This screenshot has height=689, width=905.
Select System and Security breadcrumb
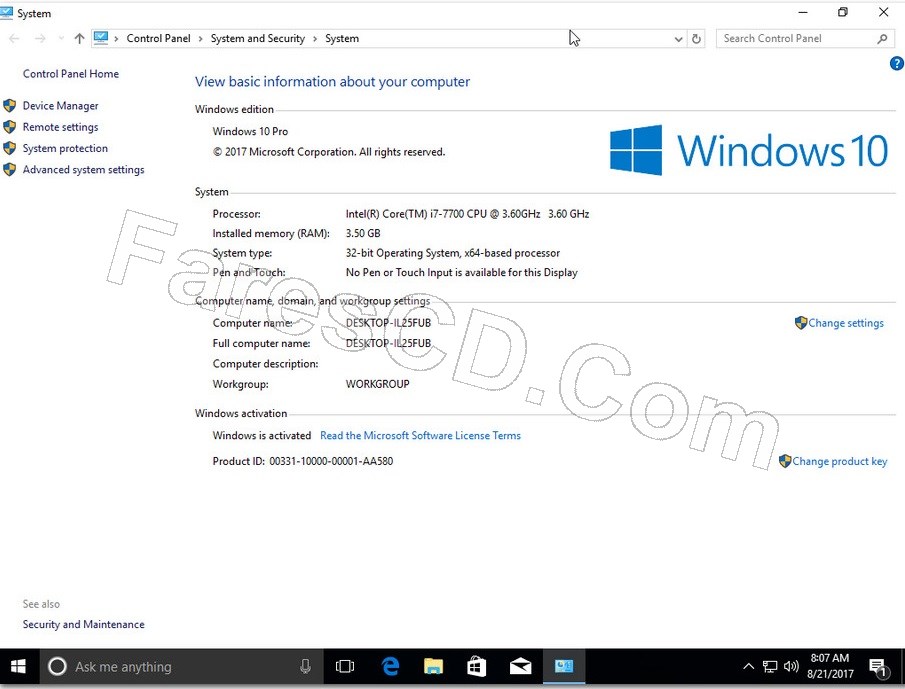[x=257, y=39]
